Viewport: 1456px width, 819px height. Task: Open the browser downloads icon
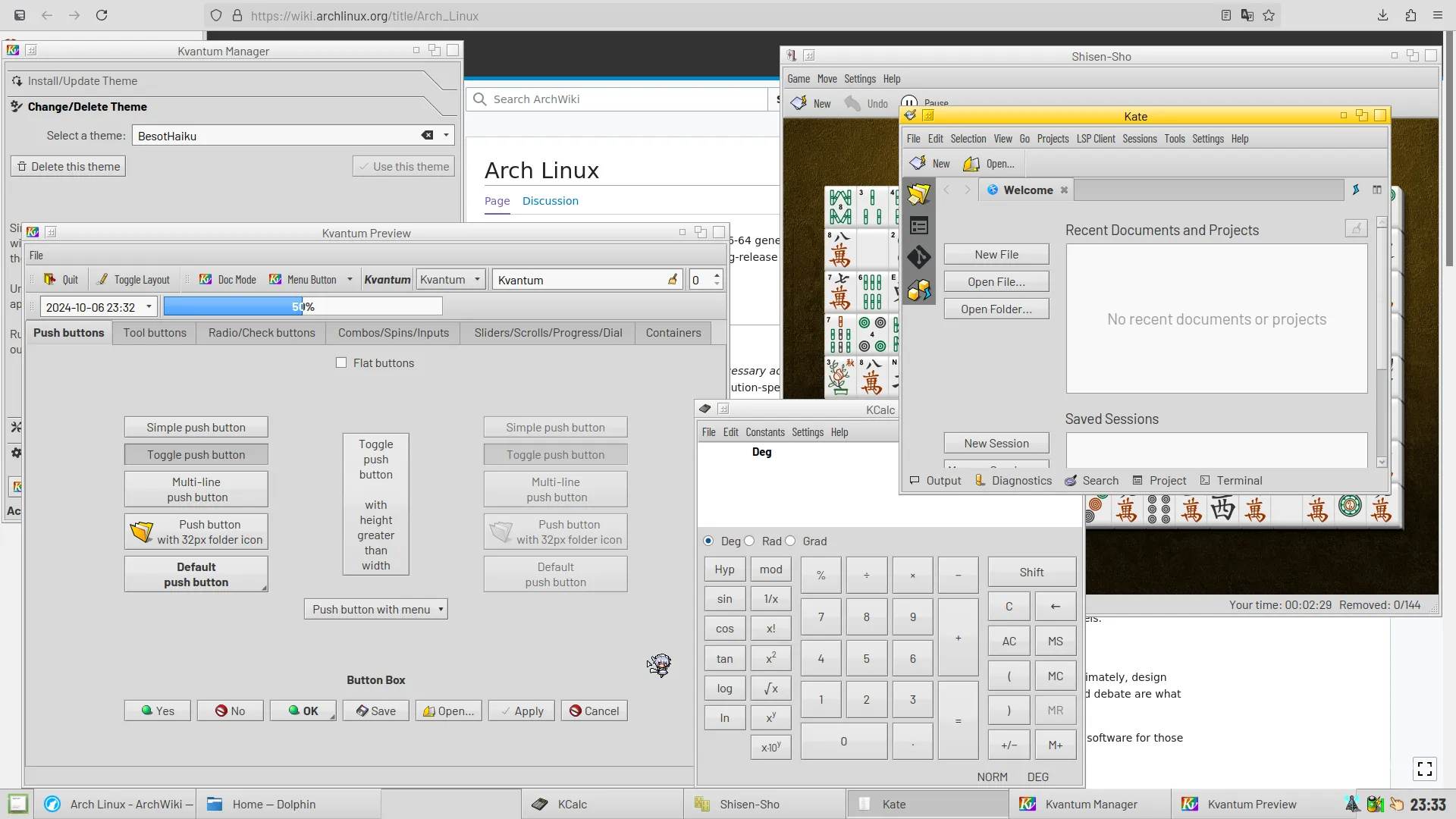coord(1383,15)
